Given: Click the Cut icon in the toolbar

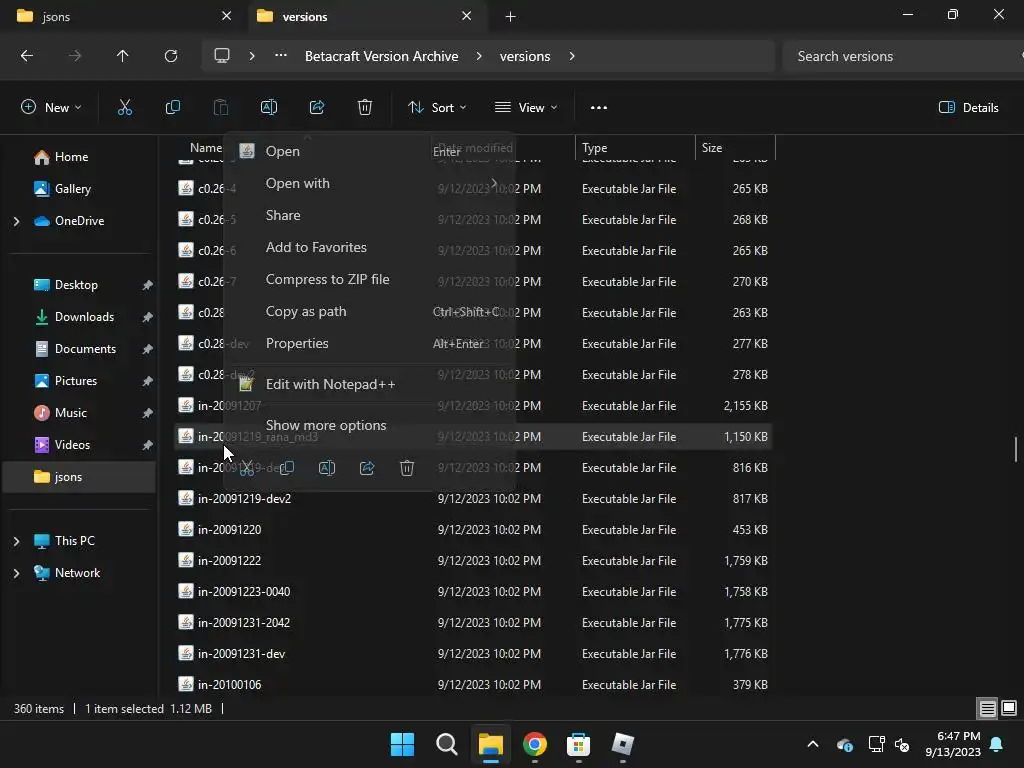Looking at the screenshot, I should point(124,108).
